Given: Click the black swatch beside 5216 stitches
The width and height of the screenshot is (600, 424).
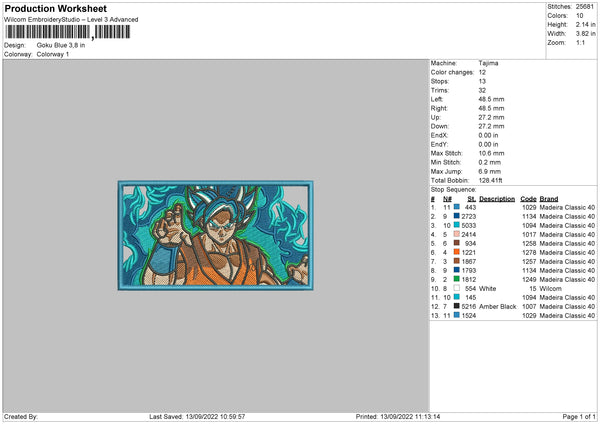Looking at the screenshot, I should (457, 306).
